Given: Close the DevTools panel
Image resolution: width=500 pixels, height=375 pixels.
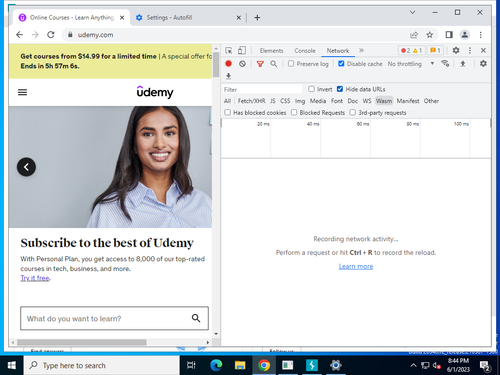Looking at the screenshot, I should pos(483,50).
